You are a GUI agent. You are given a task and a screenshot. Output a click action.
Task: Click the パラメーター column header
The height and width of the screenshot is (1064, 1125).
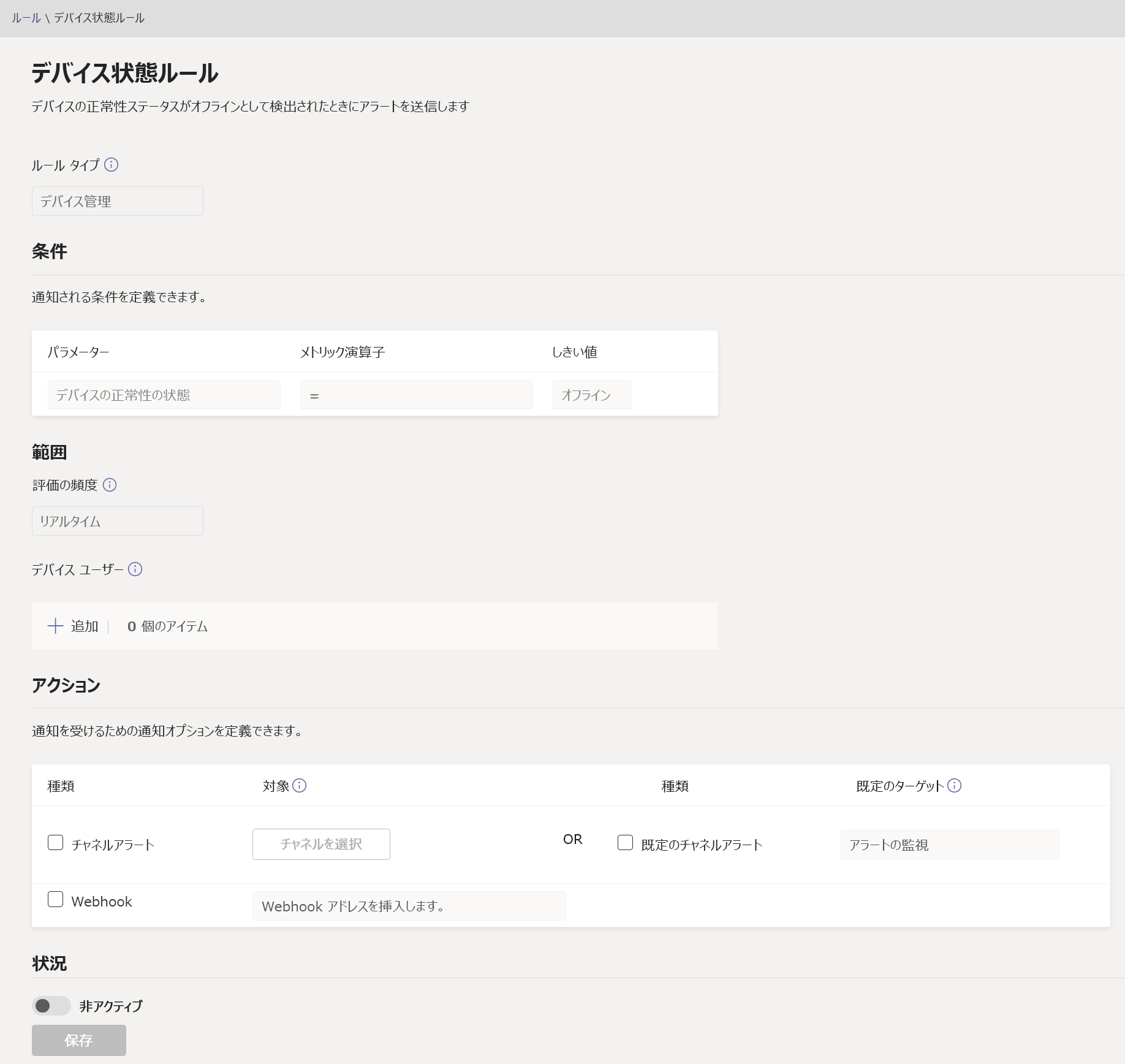click(78, 352)
